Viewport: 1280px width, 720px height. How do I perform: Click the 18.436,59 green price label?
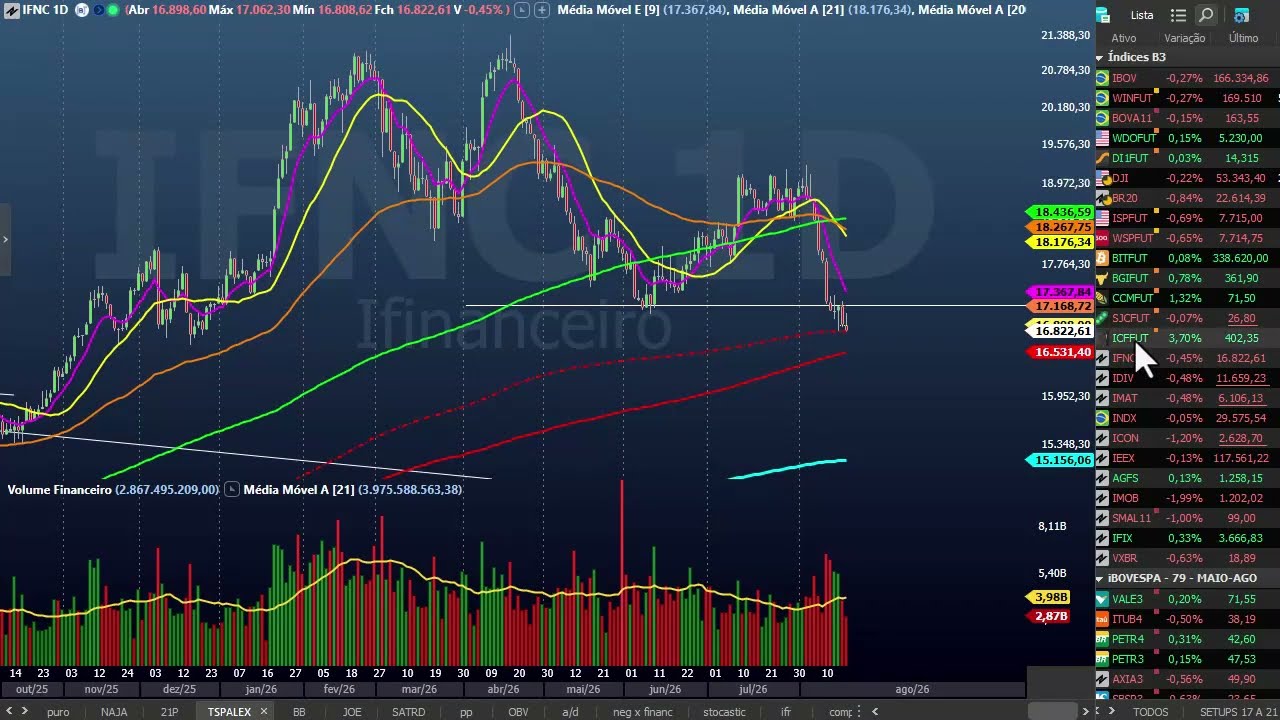[1062, 212]
